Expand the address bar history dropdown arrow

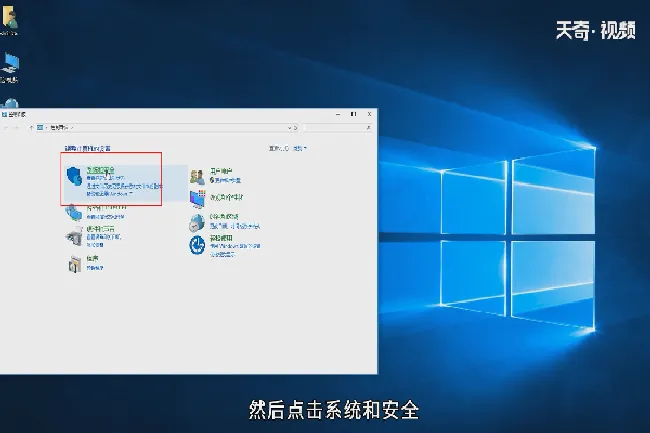[289, 128]
